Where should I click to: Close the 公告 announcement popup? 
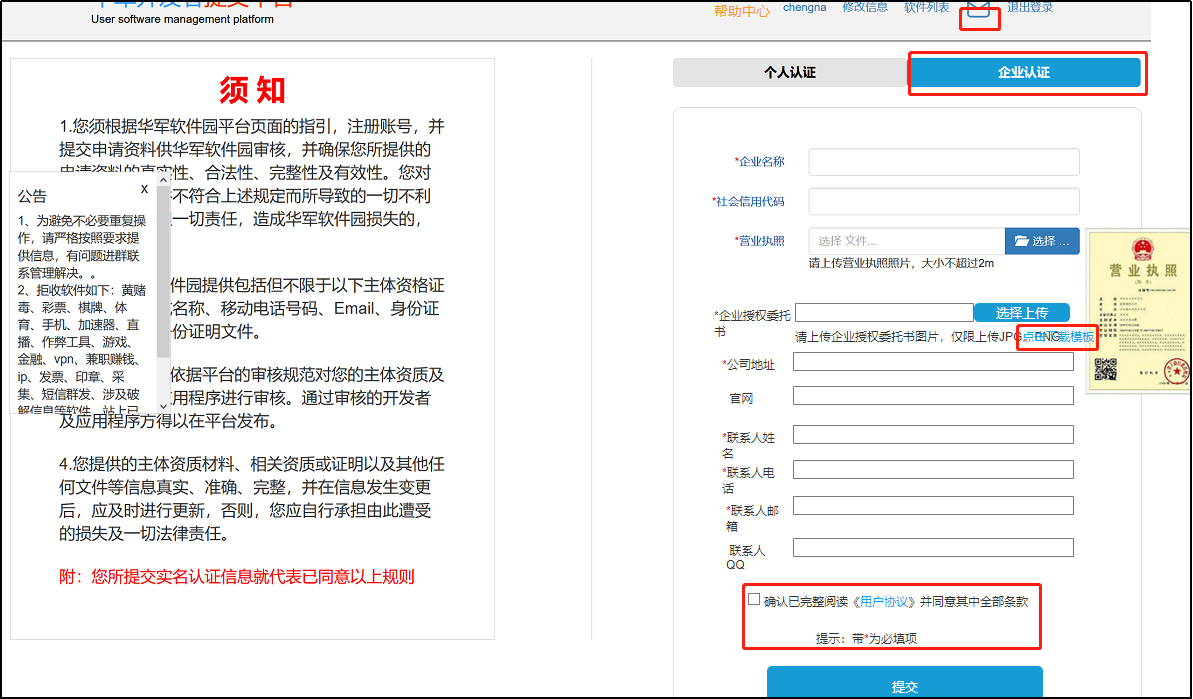click(x=144, y=188)
